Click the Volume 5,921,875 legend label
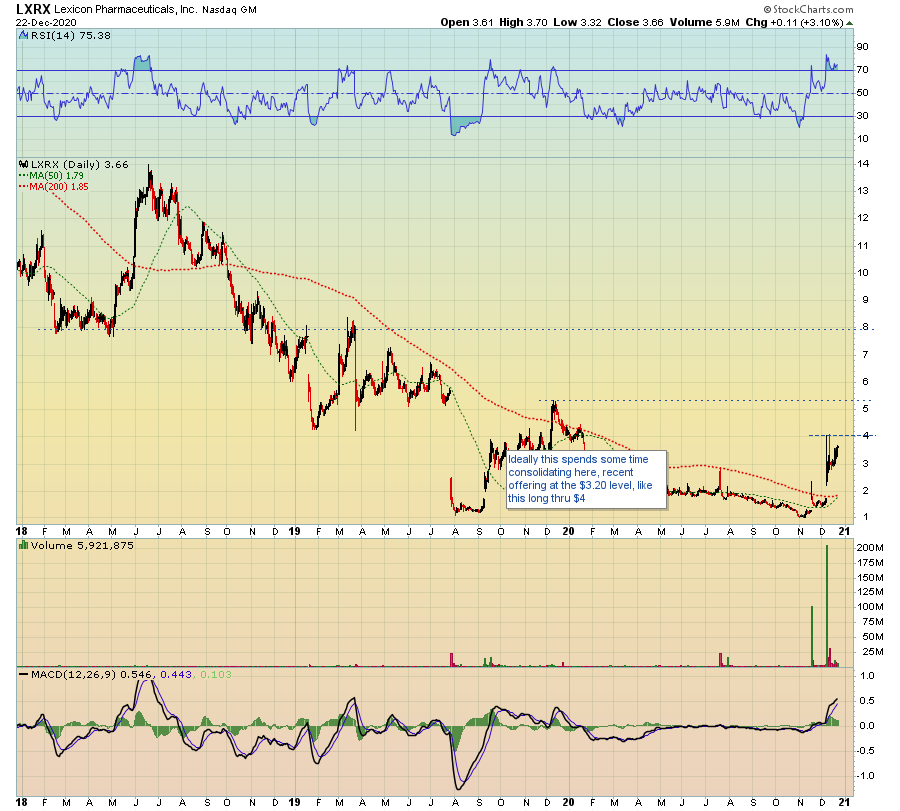The height and width of the screenshot is (811, 900). pos(82,545)
